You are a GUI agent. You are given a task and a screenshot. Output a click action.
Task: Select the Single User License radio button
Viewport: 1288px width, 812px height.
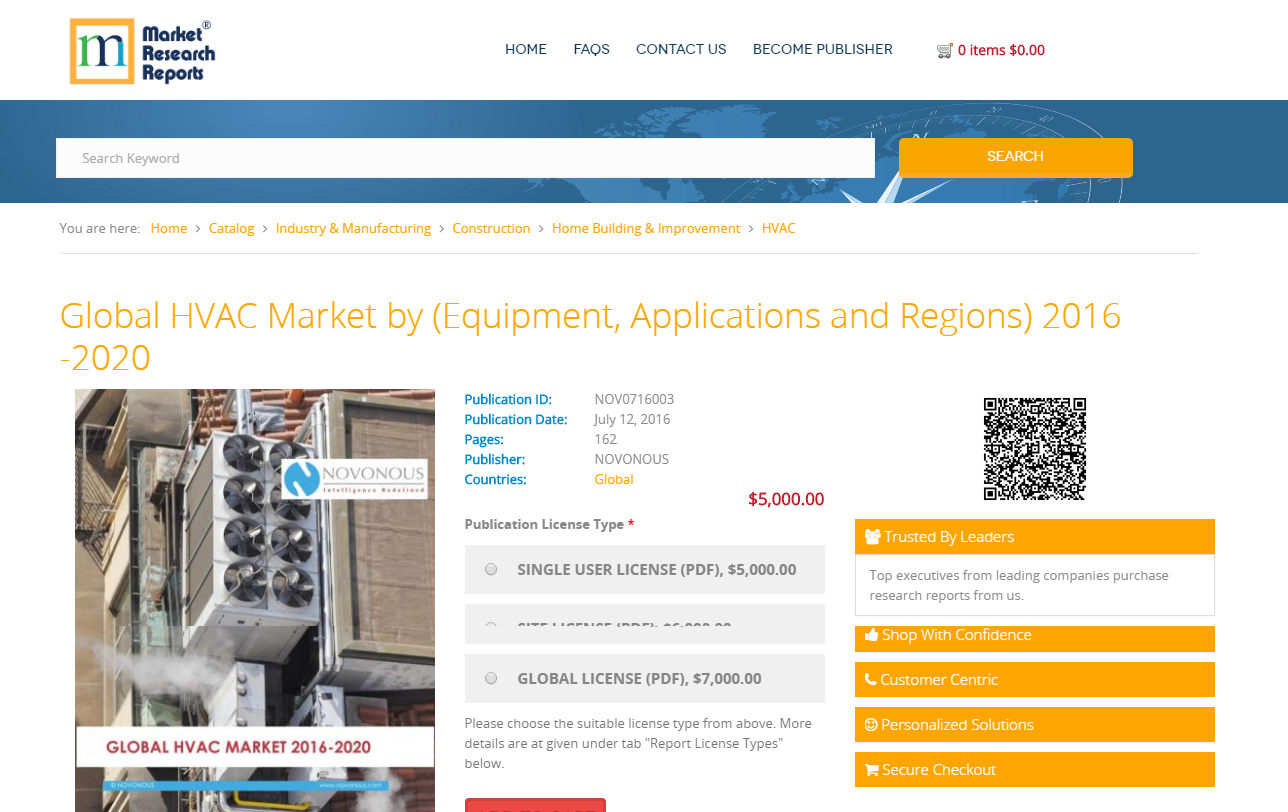pos(491,568)
